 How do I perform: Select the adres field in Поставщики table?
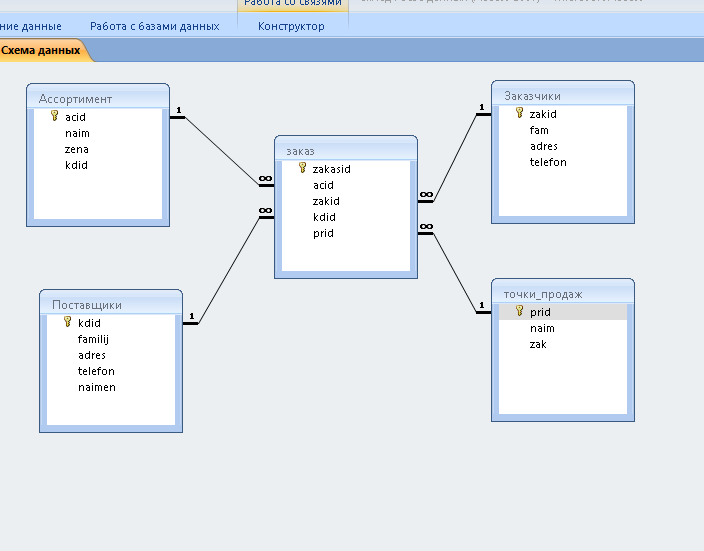point(111,355)
